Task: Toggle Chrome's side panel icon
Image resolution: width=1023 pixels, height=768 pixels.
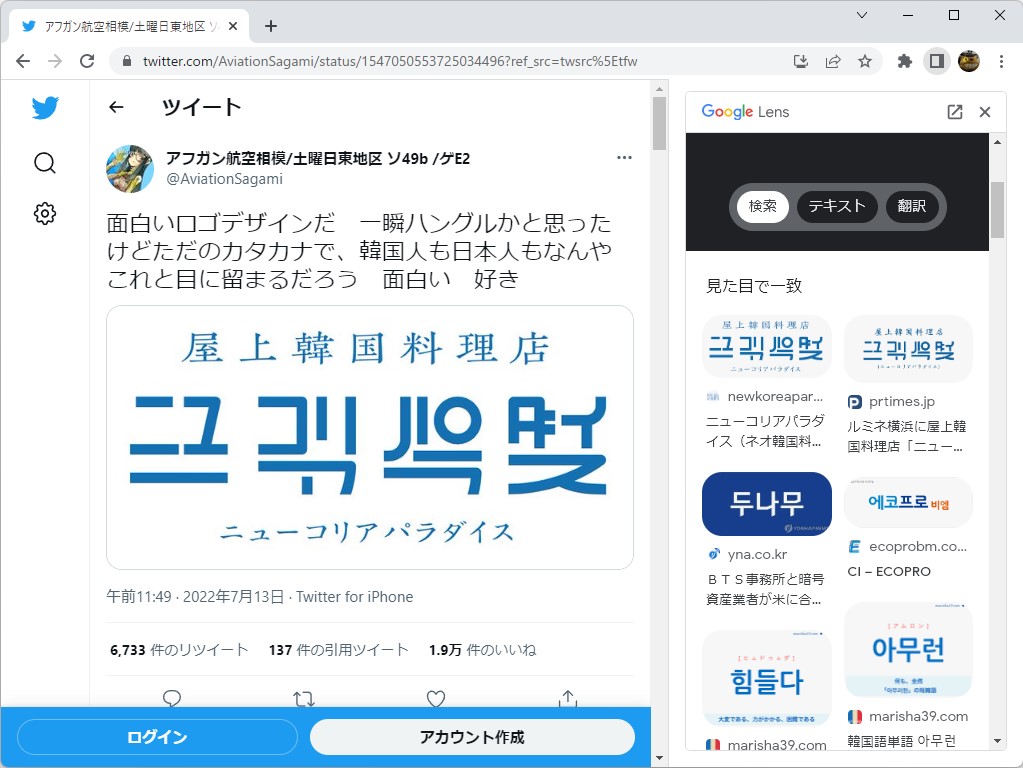Action: click(x=936, y=61)
